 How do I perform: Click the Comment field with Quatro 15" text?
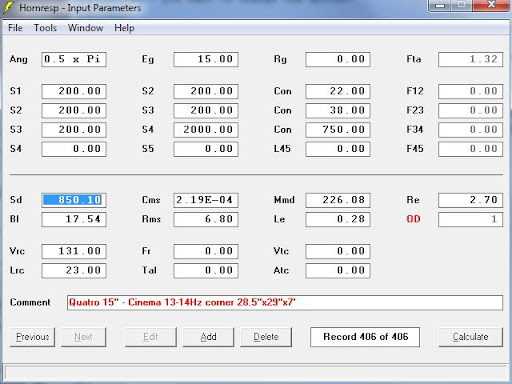click(285, 303)
